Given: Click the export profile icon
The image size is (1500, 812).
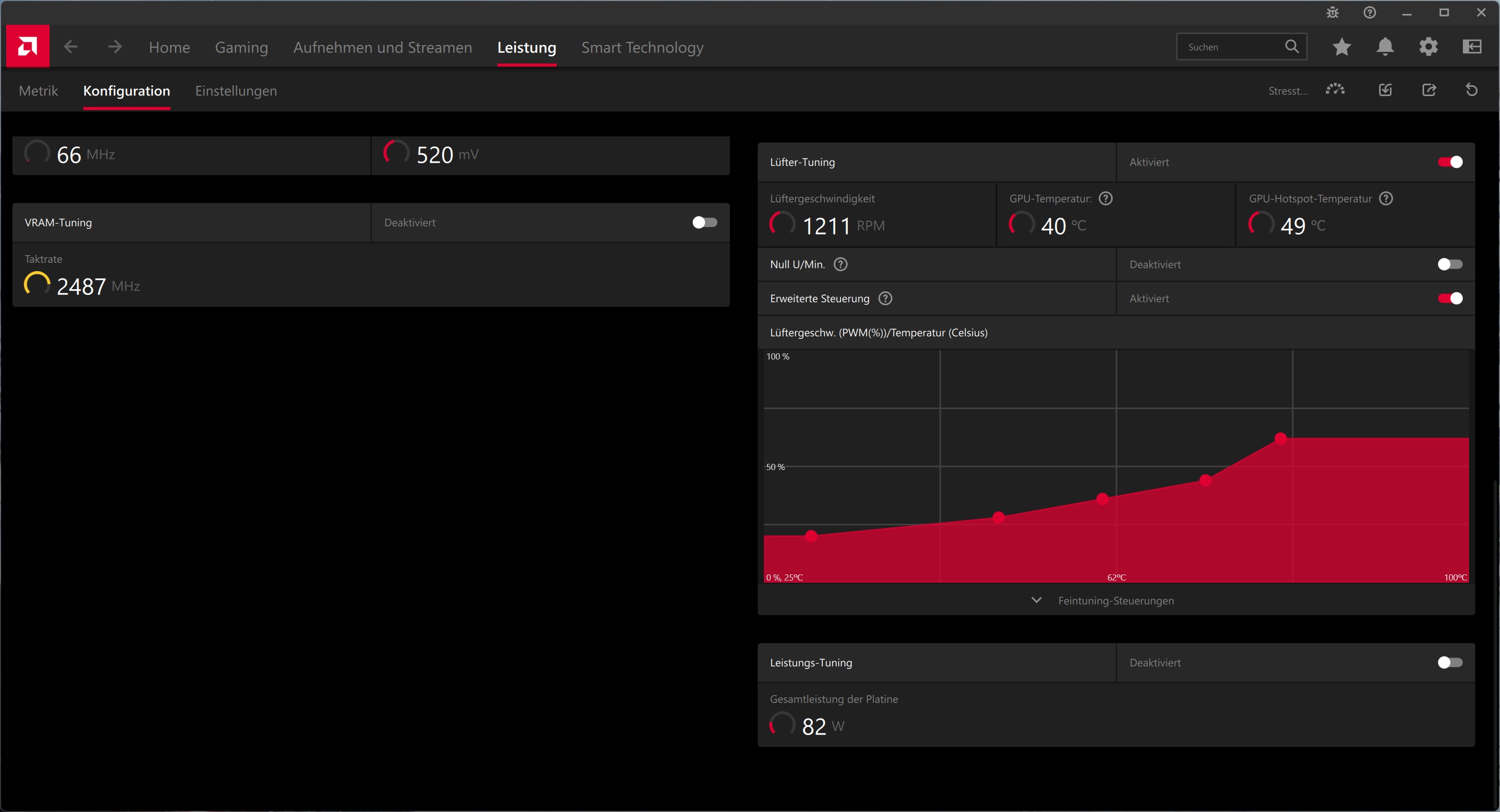Looking at the screenshot, I should tap(1429, 90).
